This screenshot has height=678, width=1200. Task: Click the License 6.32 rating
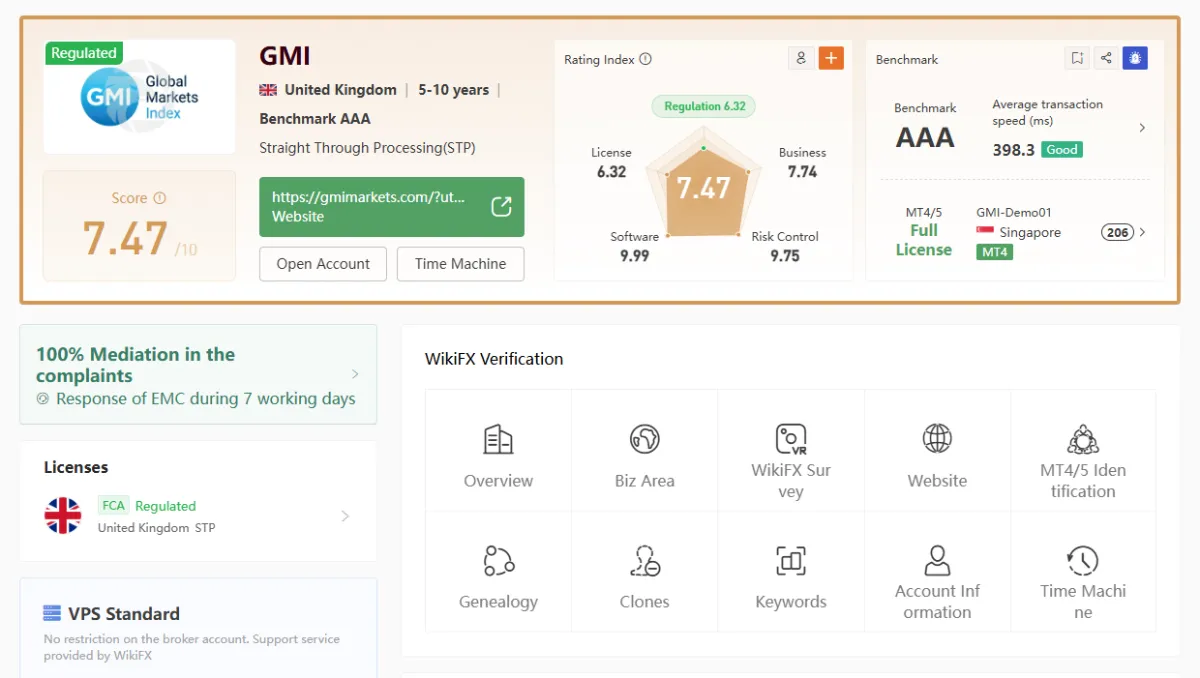click(x=611, y=163)
